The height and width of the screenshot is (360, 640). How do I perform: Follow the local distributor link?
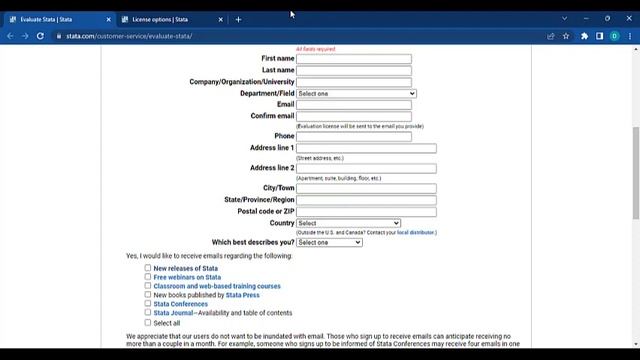[416, 233]
